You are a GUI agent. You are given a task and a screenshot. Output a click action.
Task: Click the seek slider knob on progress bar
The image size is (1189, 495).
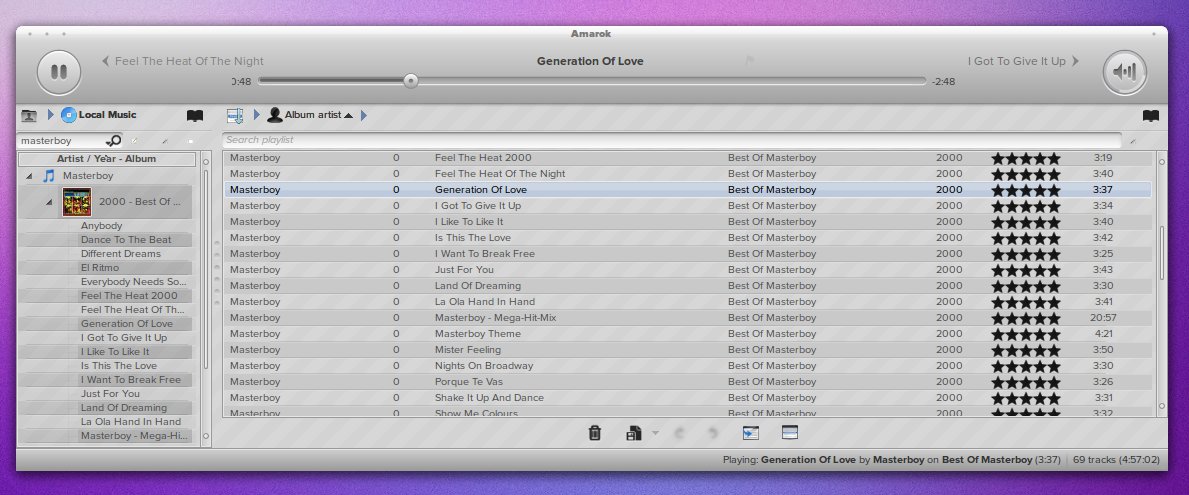coord(410,80)
